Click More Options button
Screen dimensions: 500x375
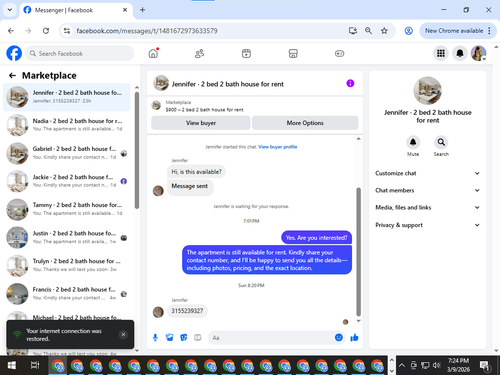tap(305, 123)
